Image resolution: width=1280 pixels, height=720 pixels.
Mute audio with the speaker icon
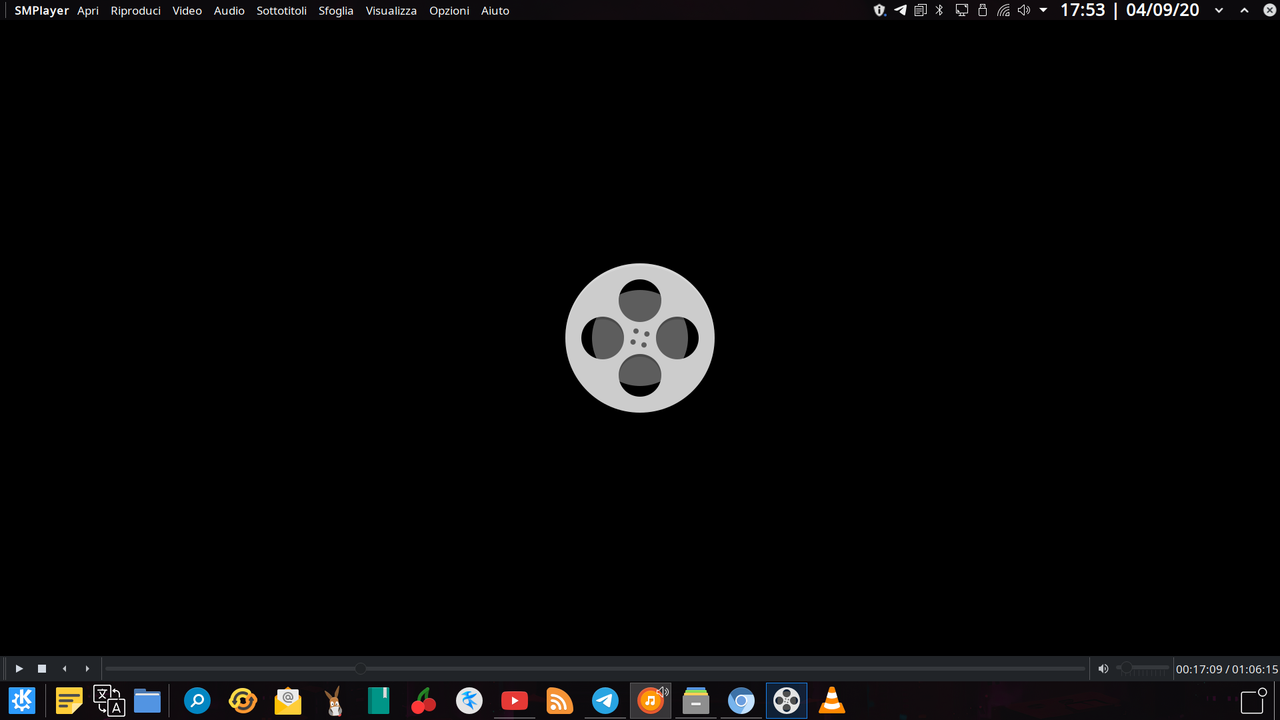1103,668
